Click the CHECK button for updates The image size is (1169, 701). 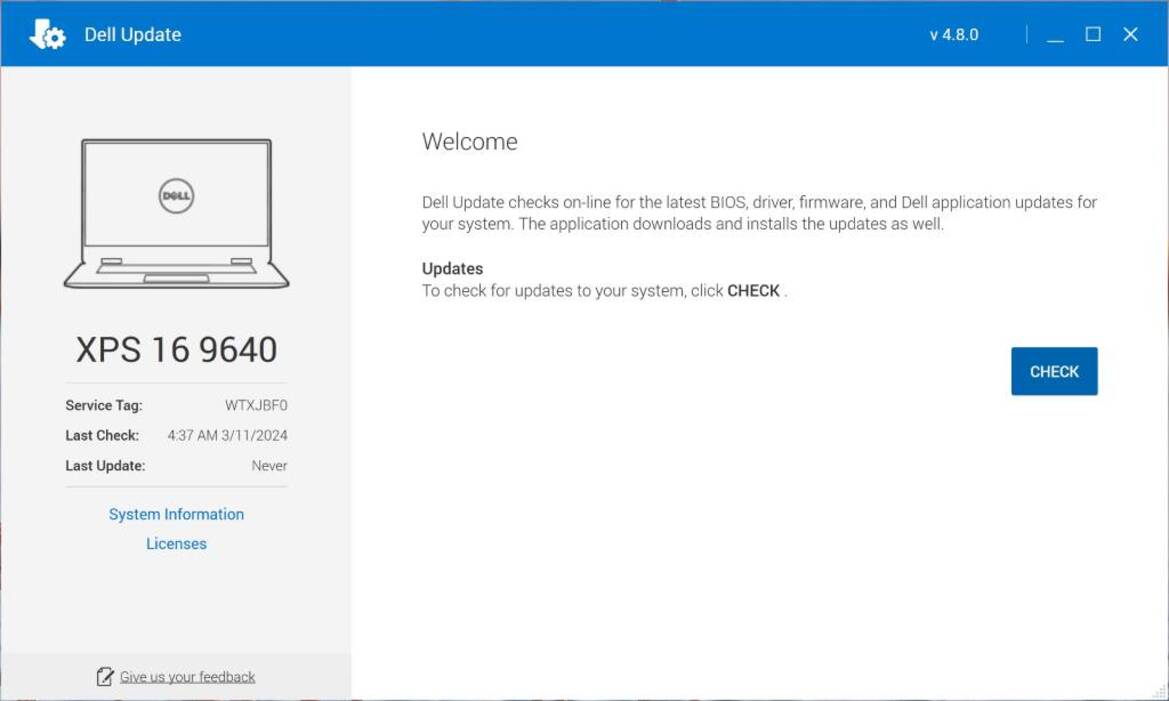coord(1054,371)
